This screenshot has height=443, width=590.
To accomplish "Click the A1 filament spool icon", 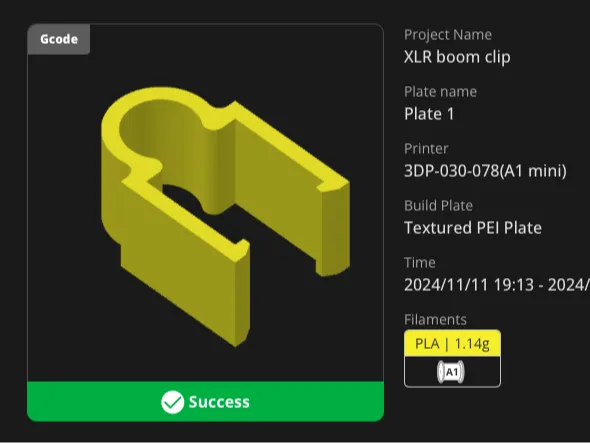I will tap(451, 372).
